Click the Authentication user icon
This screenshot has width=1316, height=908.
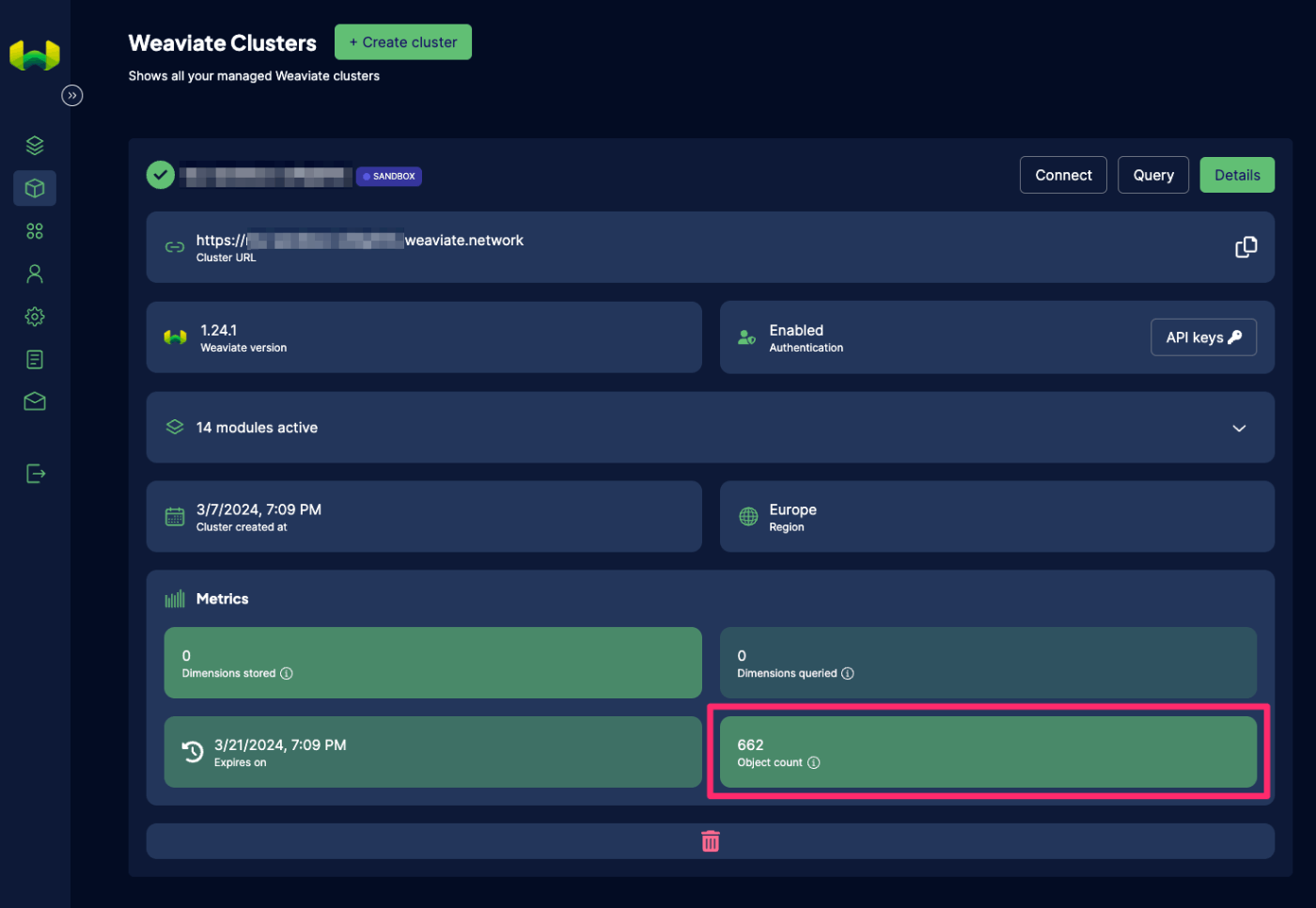pos(747,337)
